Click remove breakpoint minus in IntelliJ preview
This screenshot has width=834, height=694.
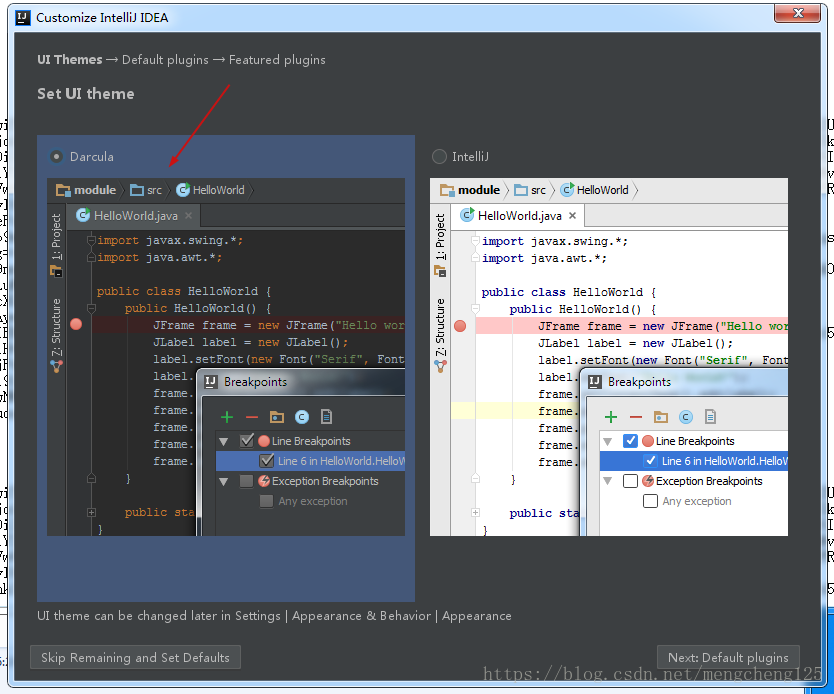coord(636,417)
